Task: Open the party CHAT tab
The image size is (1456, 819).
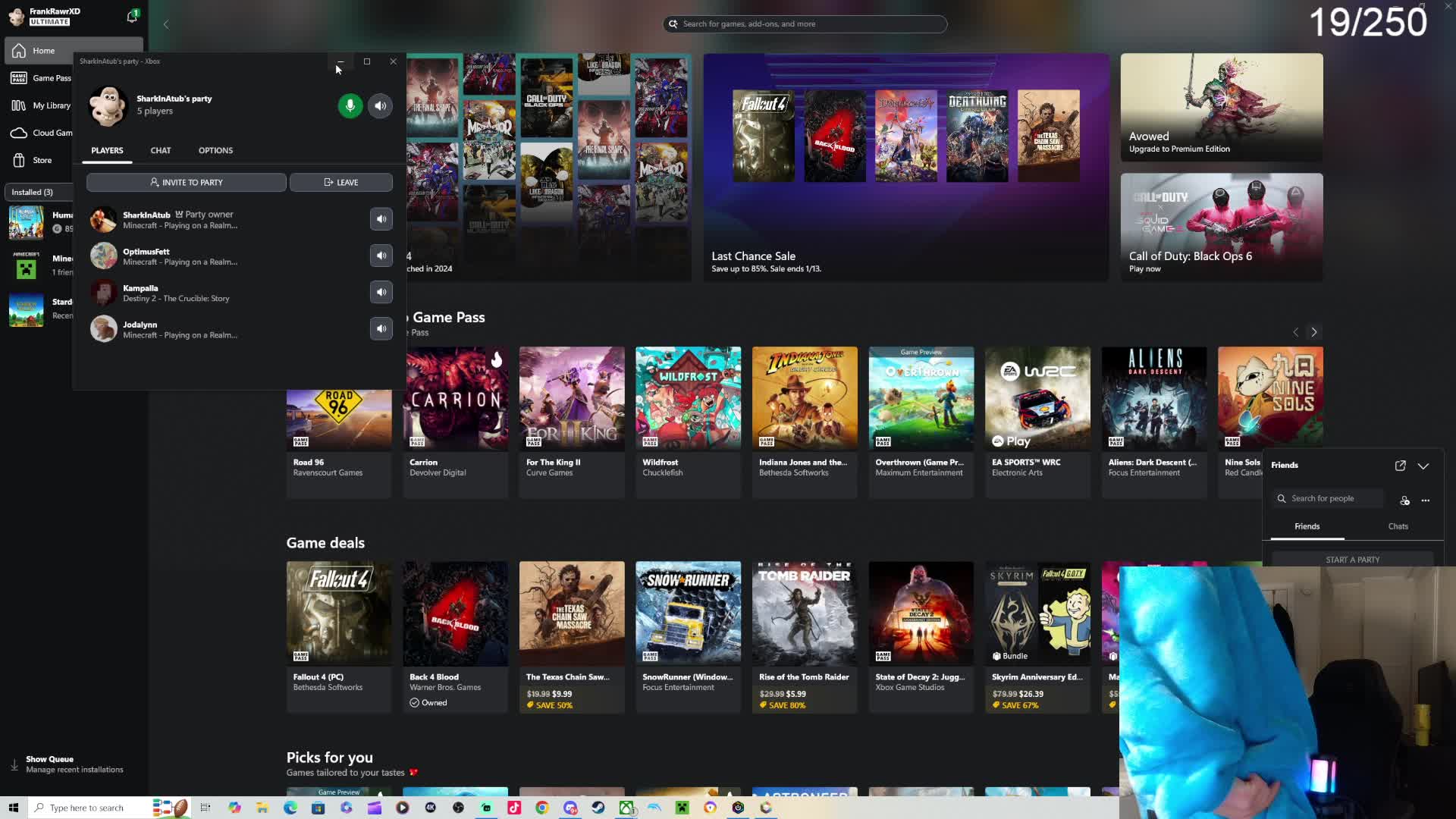Action: (x=161, y=150)
